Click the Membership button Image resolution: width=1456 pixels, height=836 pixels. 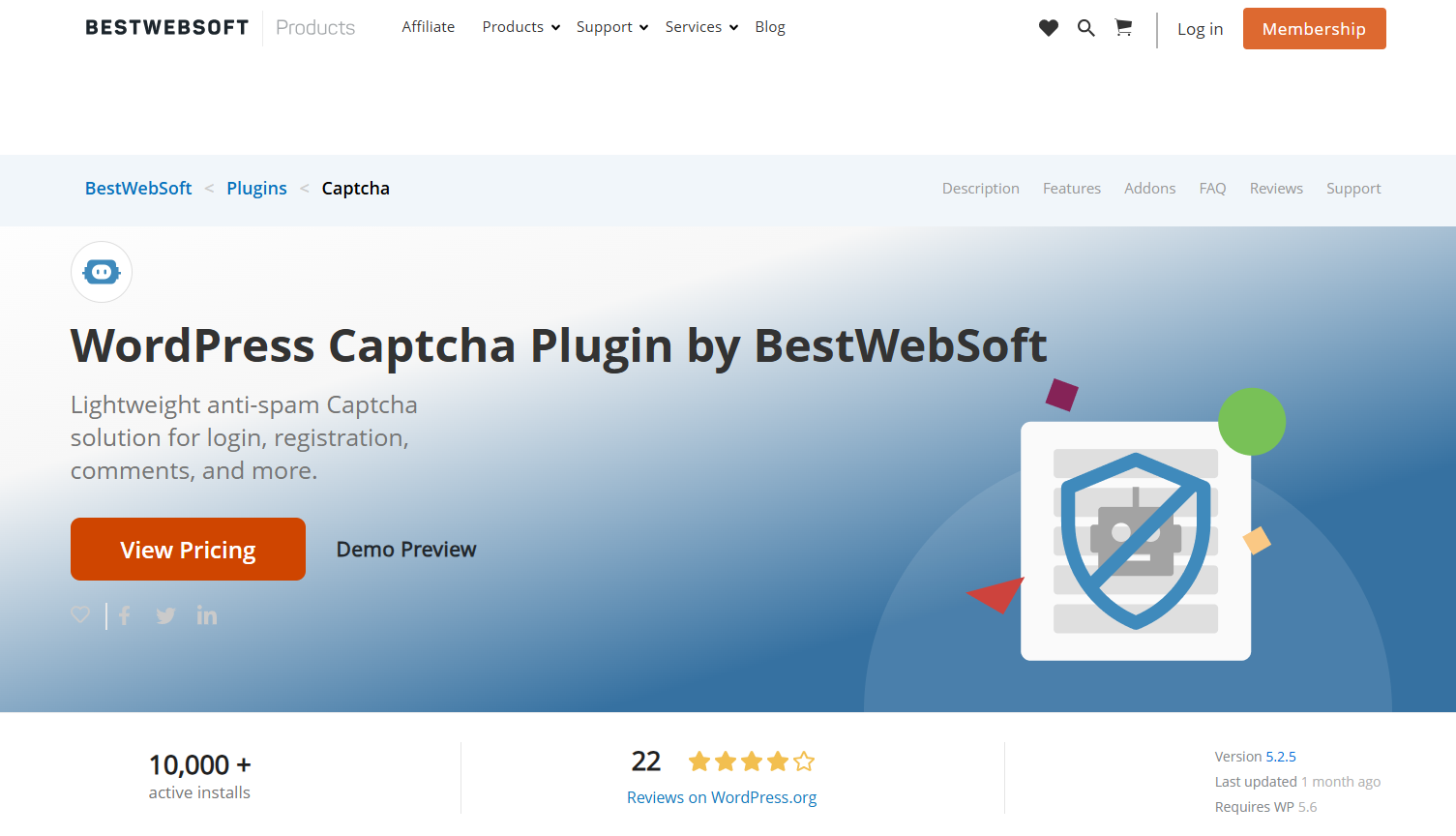tap(1315, 28)
